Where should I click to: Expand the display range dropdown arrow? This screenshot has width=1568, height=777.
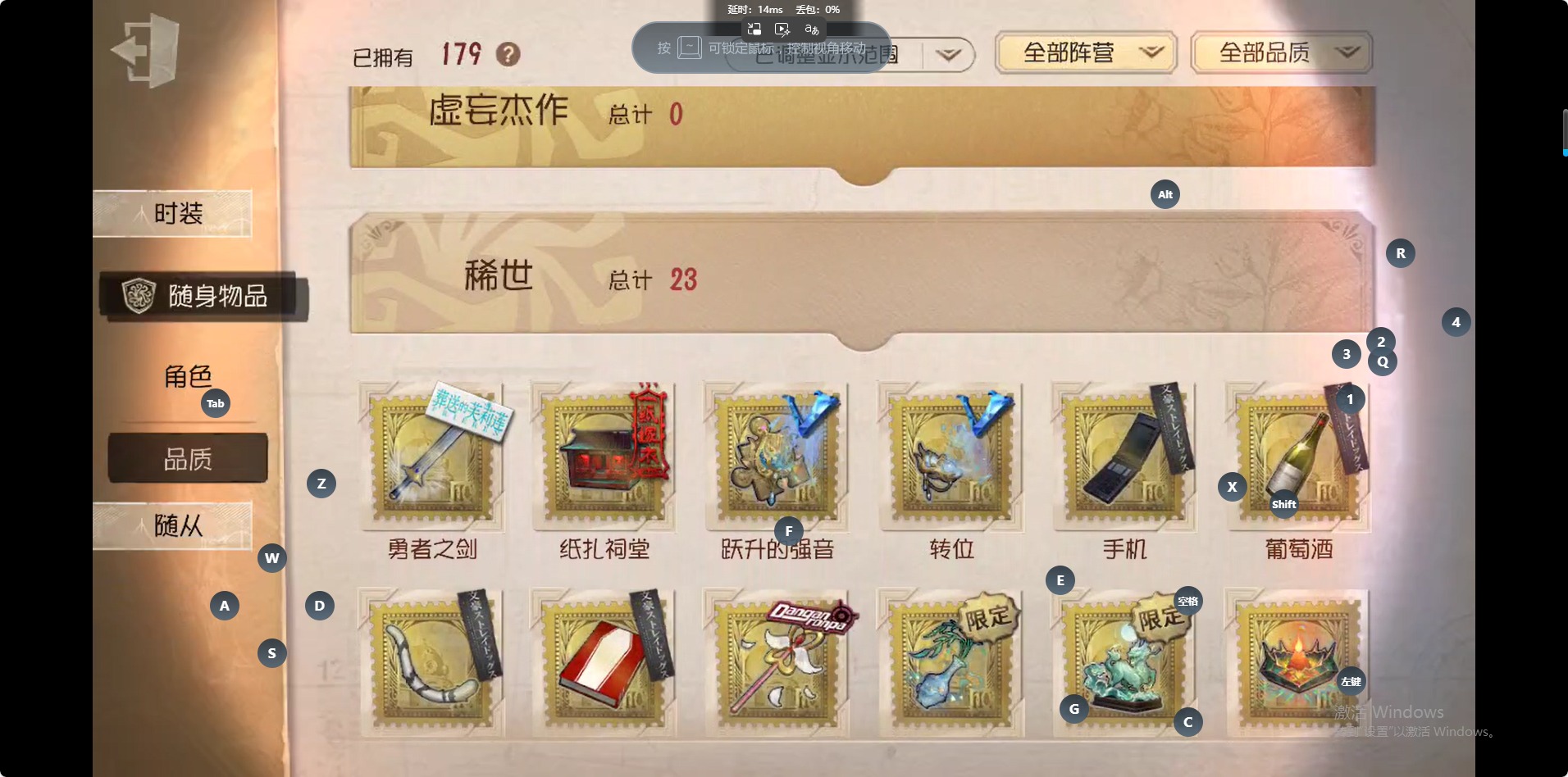click(x=949, y=55)
